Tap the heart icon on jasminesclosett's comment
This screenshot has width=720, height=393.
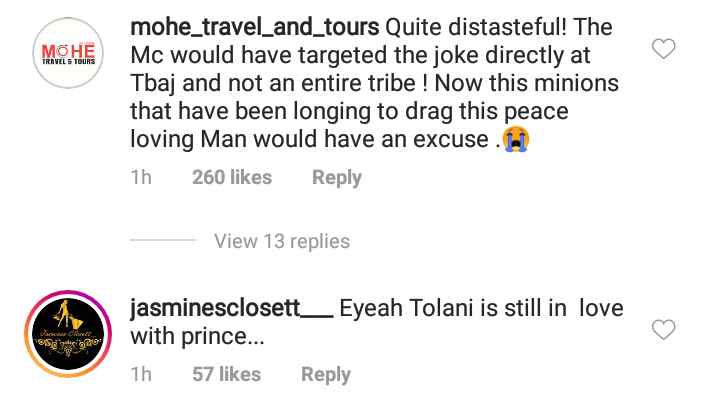point(664,329)
